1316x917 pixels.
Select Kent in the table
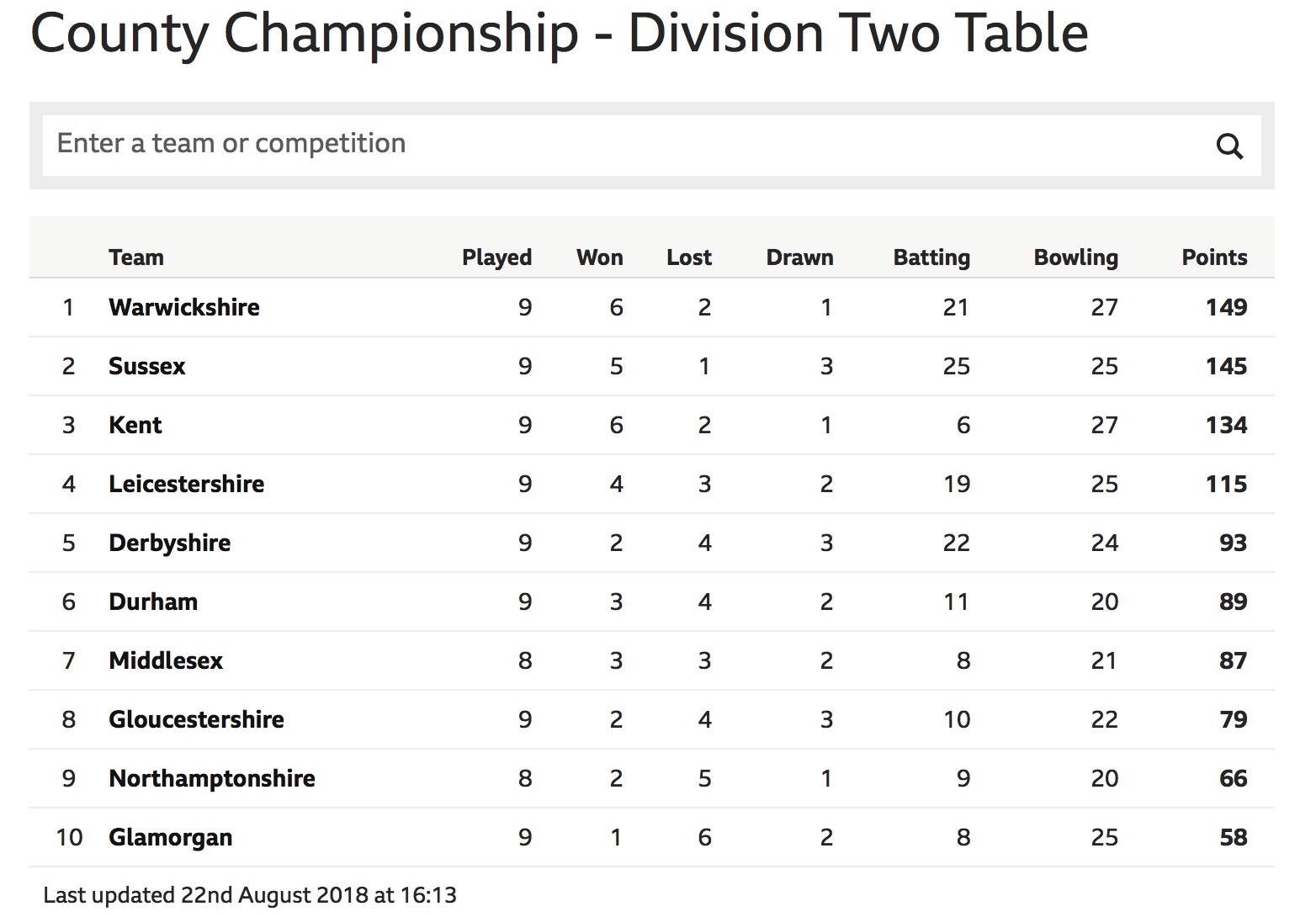(x=135, y=425)
